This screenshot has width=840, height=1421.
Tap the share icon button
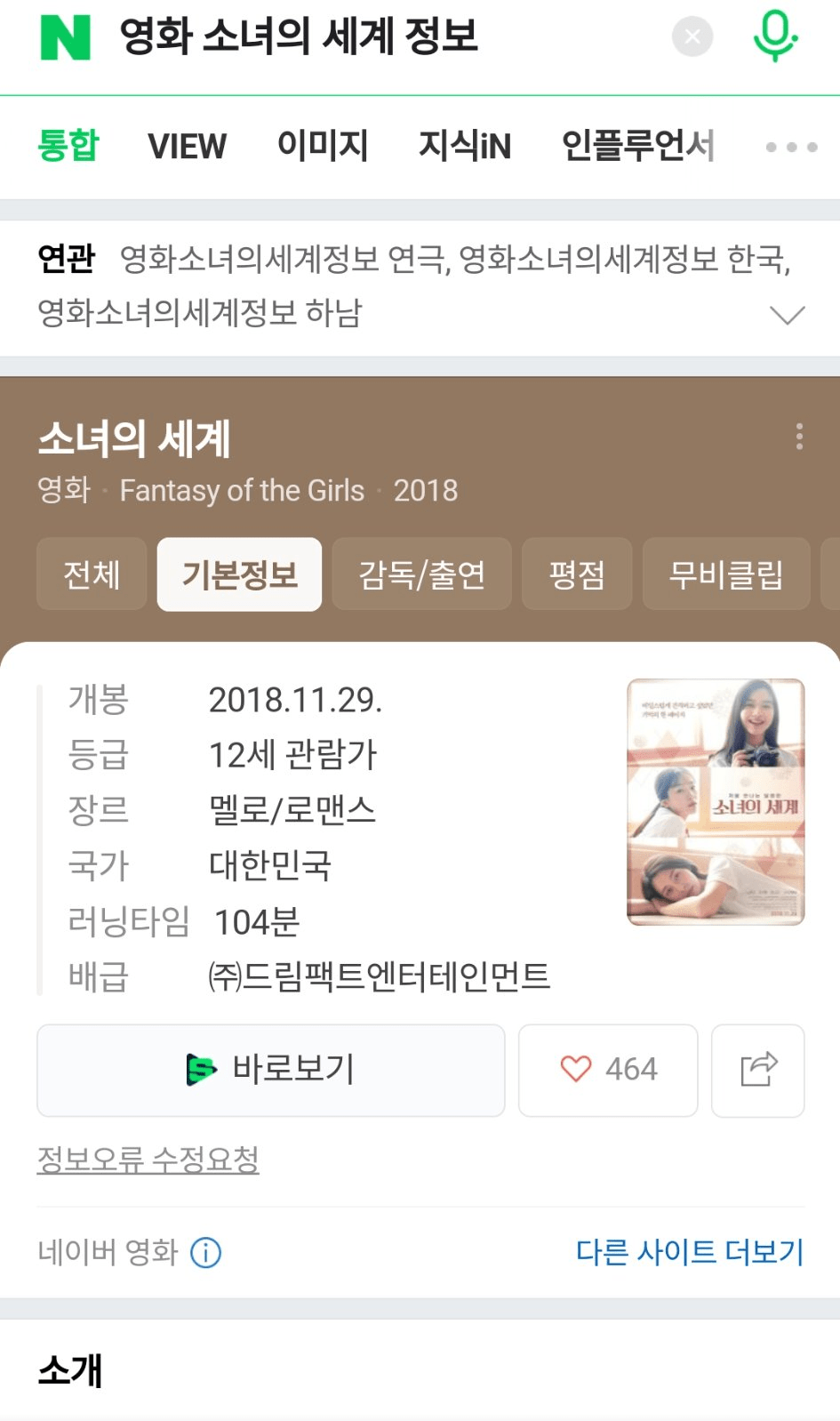tap(758, 1070)
